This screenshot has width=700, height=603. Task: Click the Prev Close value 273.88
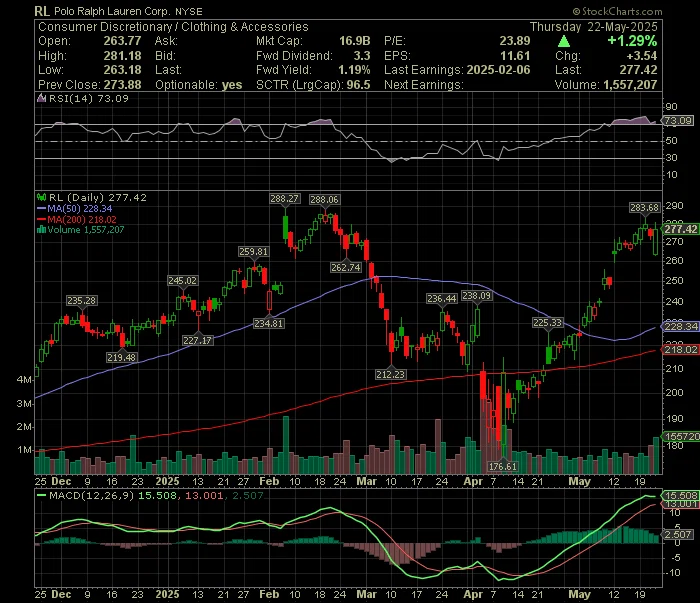pyautogui.click(x=122, y=85)
